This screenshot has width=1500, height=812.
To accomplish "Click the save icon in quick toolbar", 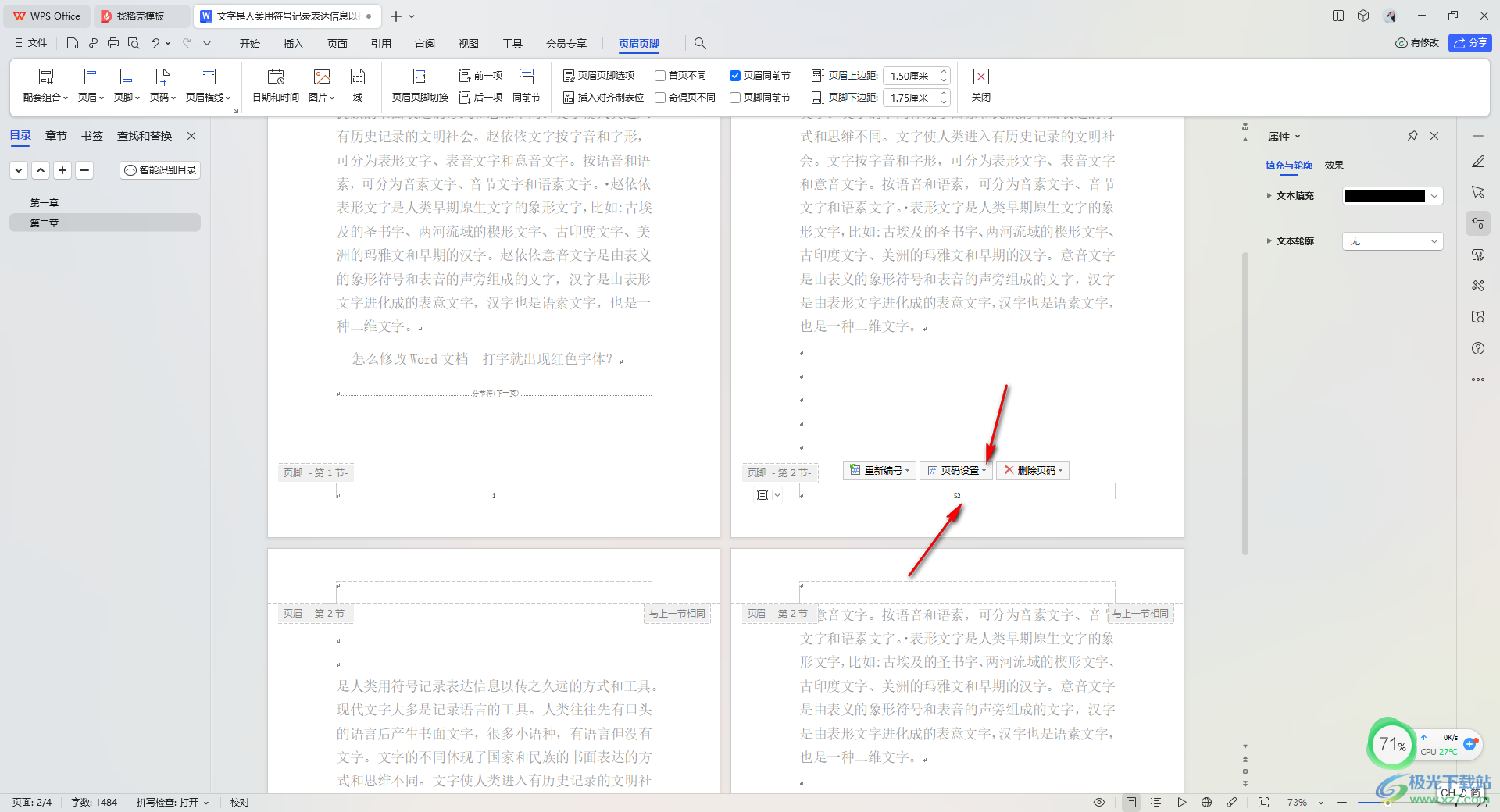I will pos(73,43).
